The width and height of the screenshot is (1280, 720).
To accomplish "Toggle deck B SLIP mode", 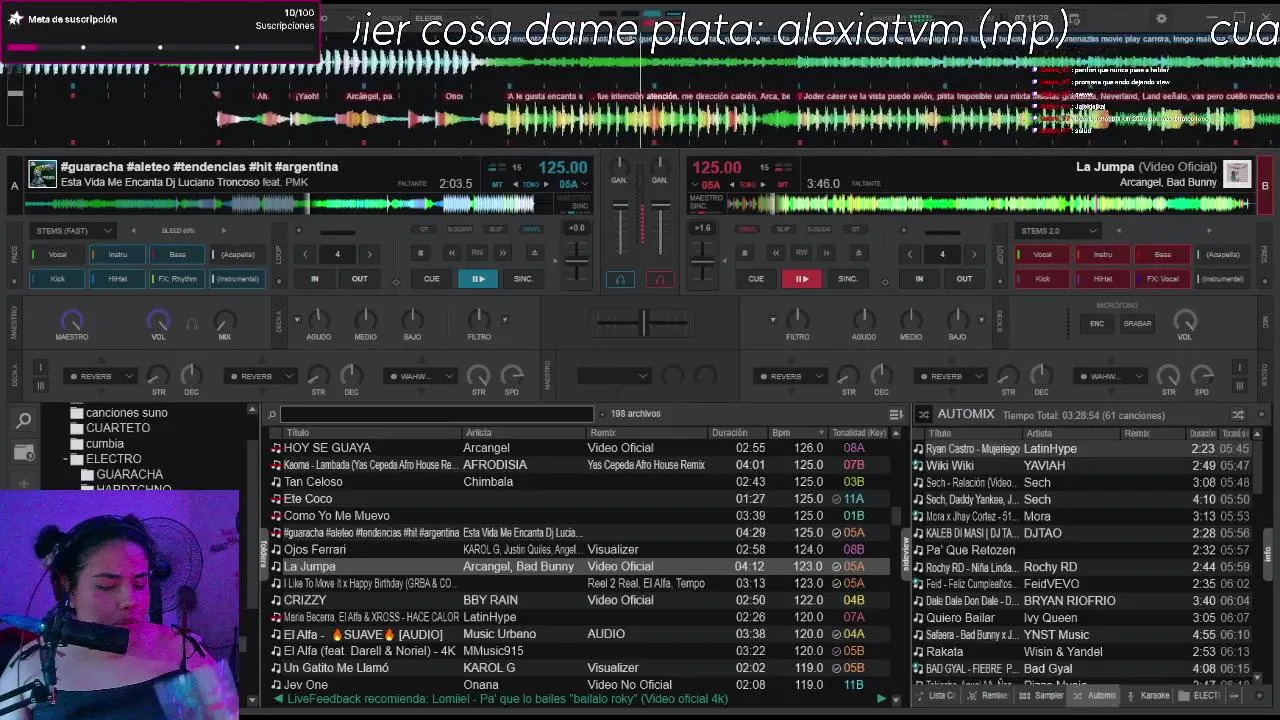I will pos(783,229).
